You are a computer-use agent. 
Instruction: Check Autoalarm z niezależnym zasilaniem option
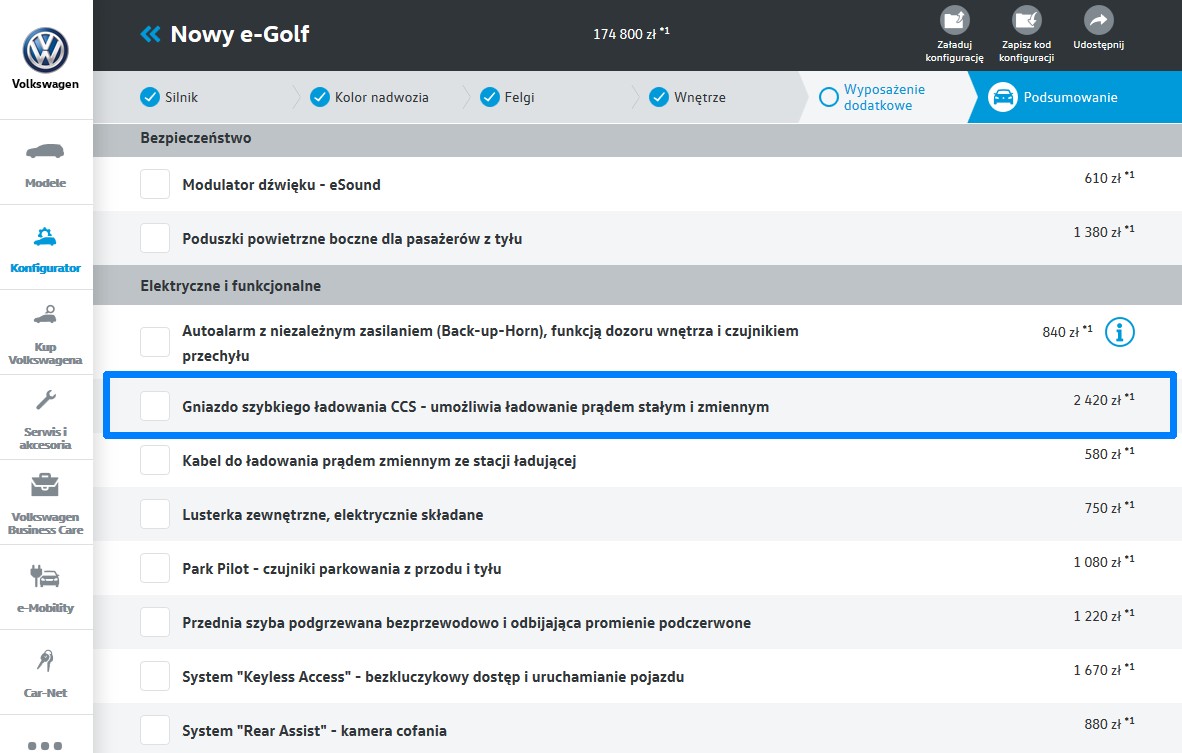155,341
